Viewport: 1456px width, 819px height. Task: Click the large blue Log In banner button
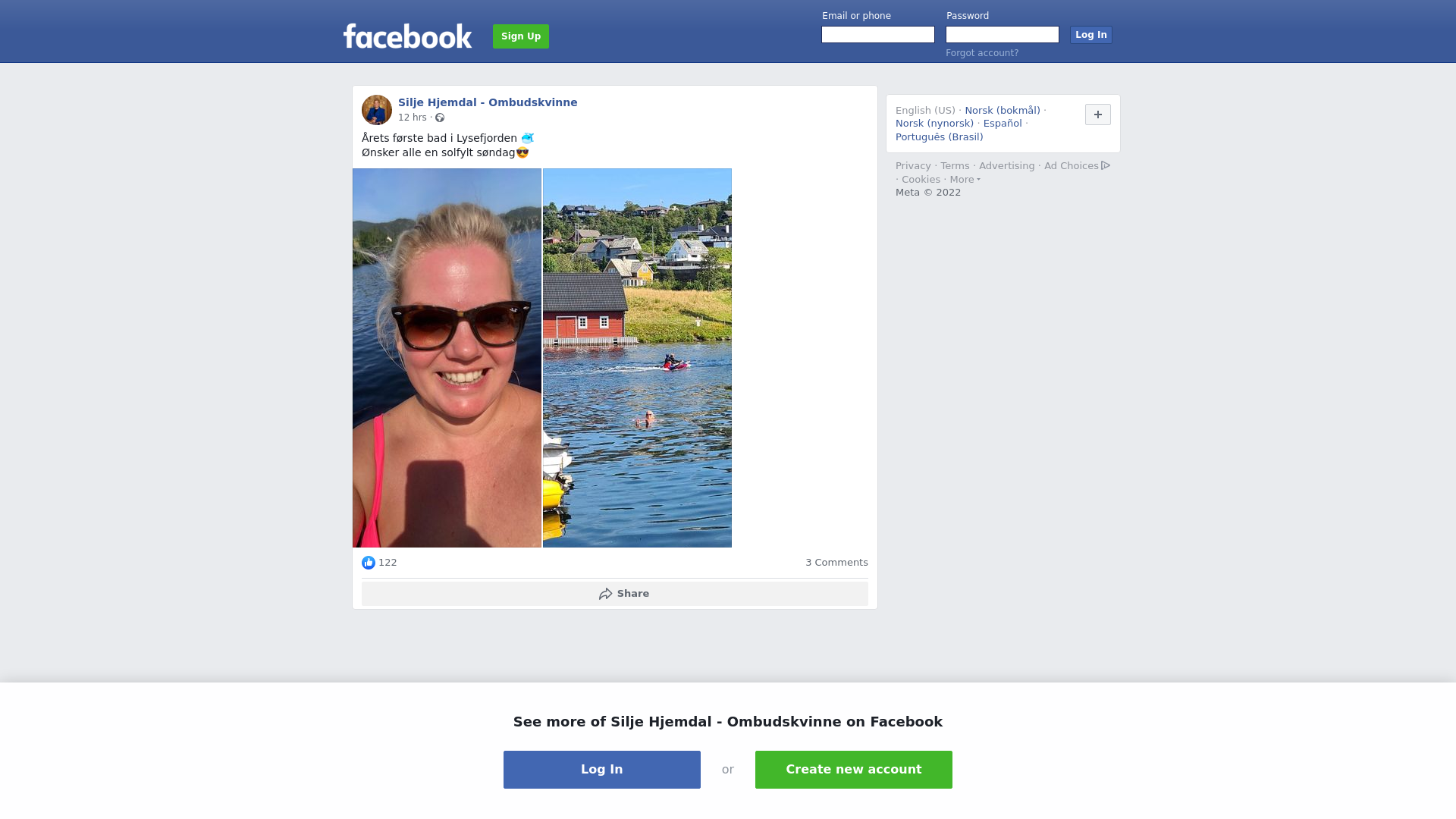(602, 770)
